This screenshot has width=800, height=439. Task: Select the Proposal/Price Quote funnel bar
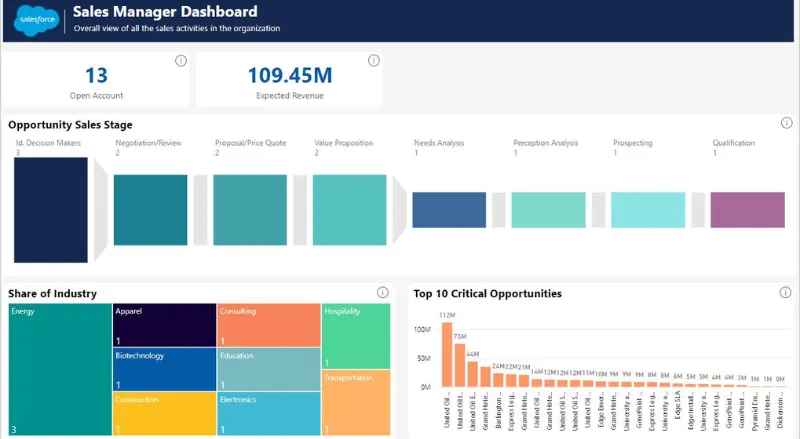tap(250, 210)
